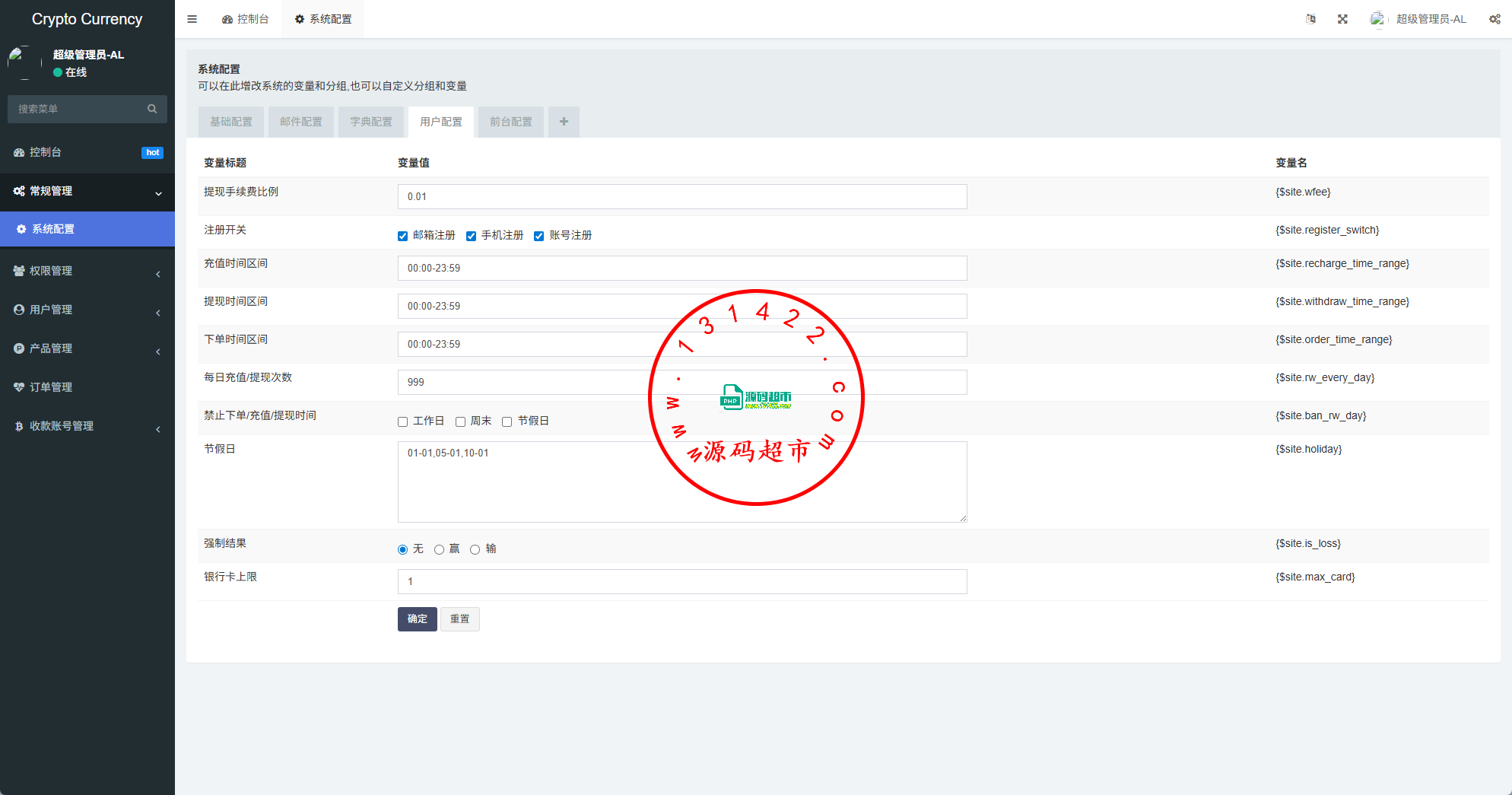Screen dimensions: 1512x795
Task: Uncheck the 邮箱注册 checkbox
Action: click(403, 236)
